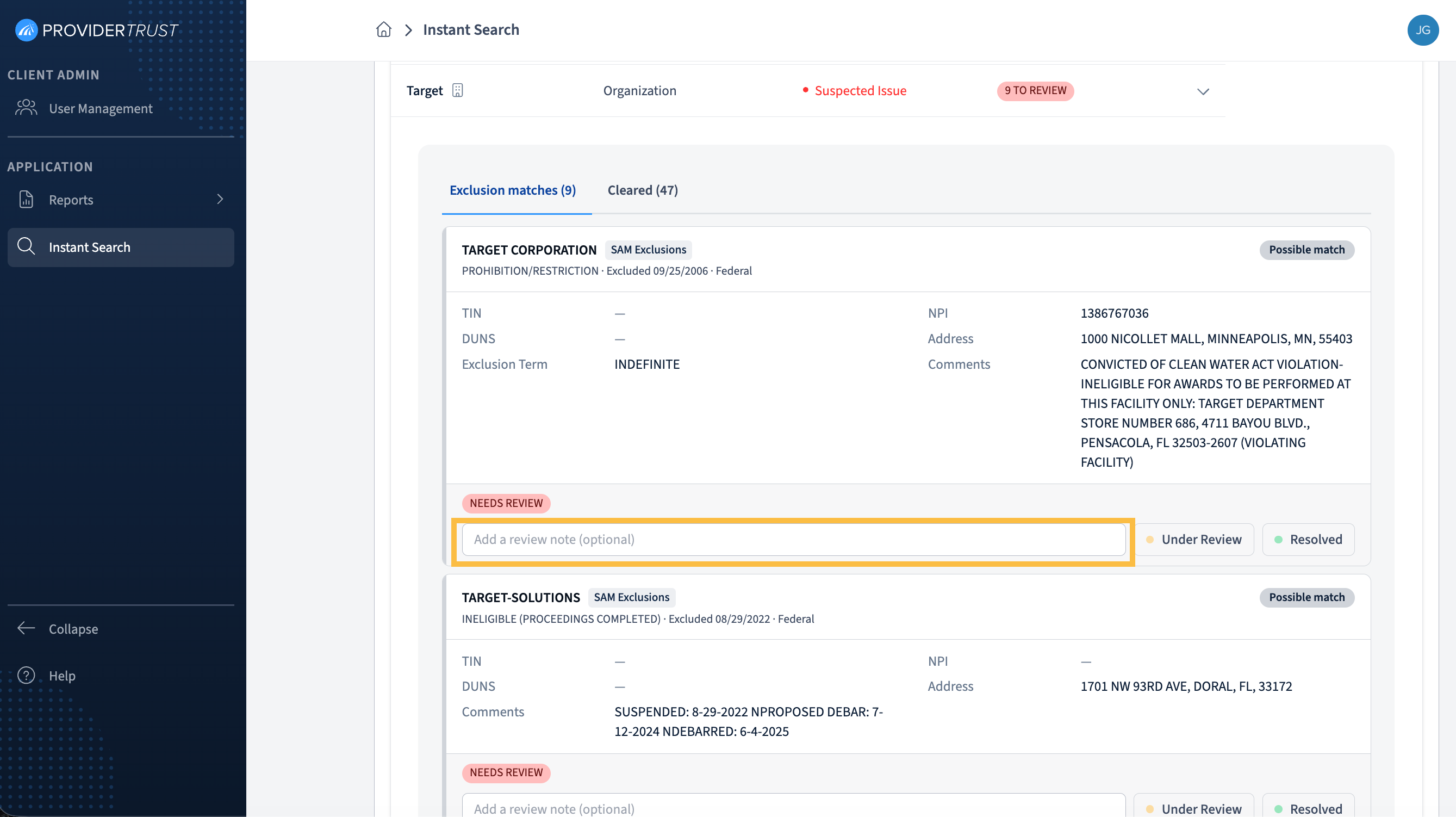Click the TARGET CORPORATION heading
Image resolution: width=1456 pixels, height=817 pixels.
(x=529, y=250)
